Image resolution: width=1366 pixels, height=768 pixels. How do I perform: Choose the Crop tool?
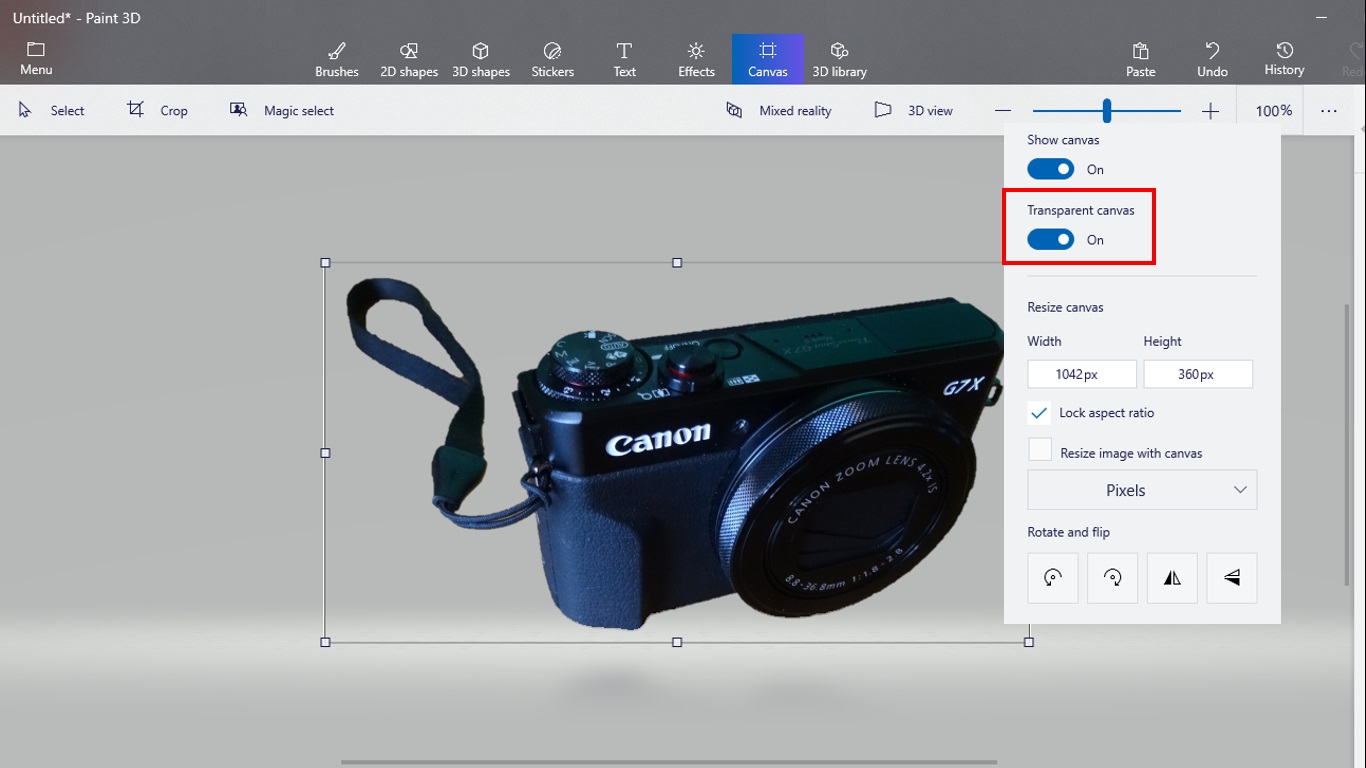click(x=158, y=110)
